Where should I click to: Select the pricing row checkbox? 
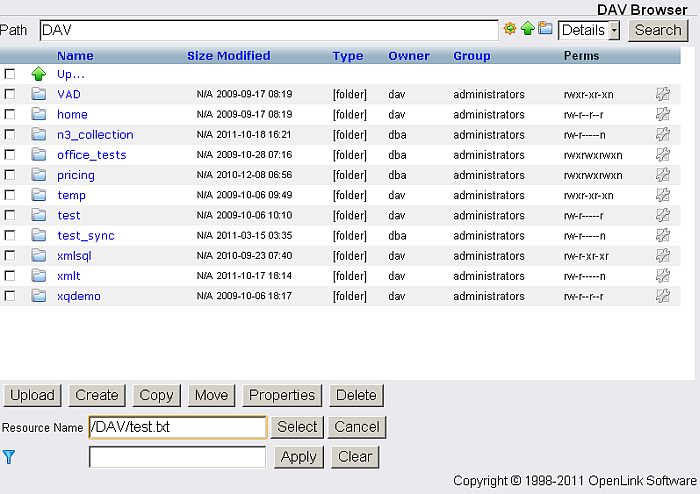tap(9, 174)
